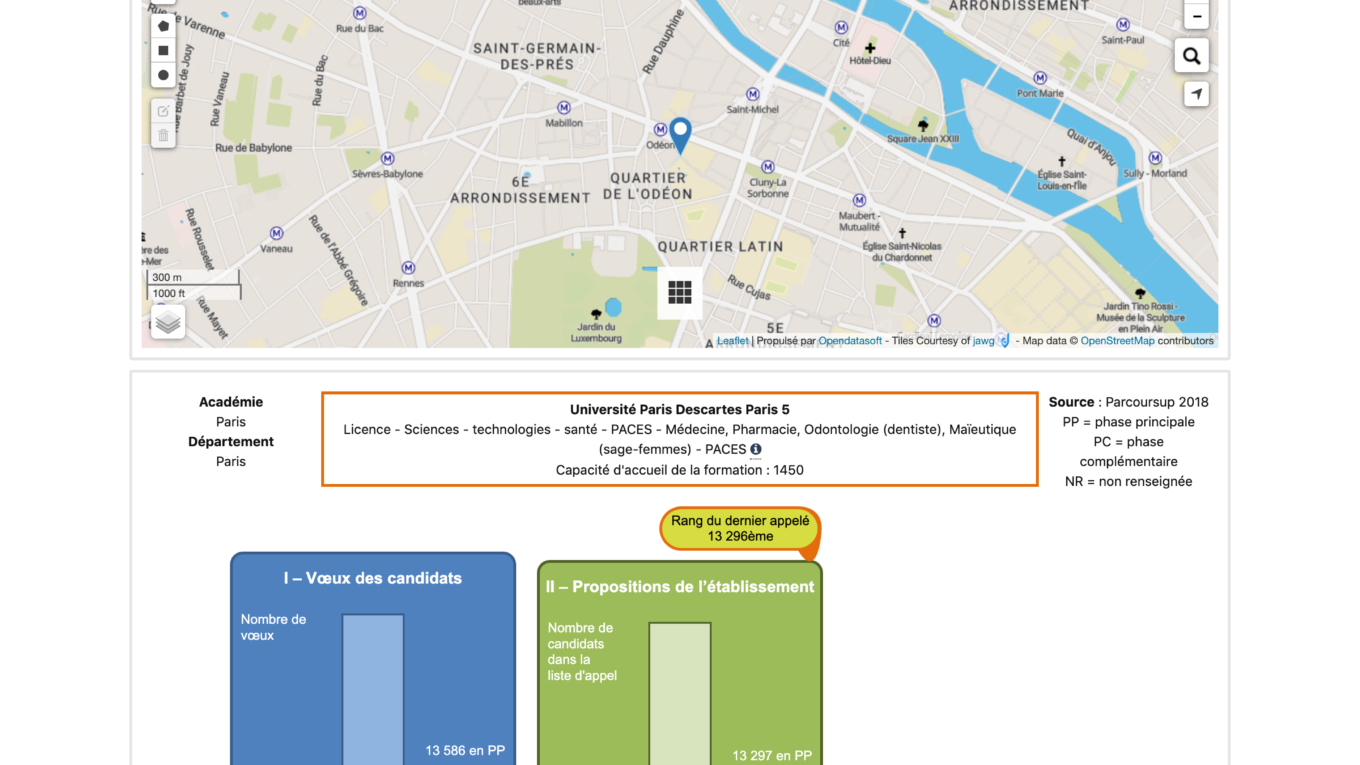The height and width of the screenshot is (765, 1360).
Task: Click the edit shapes tool
Action: 163,111
